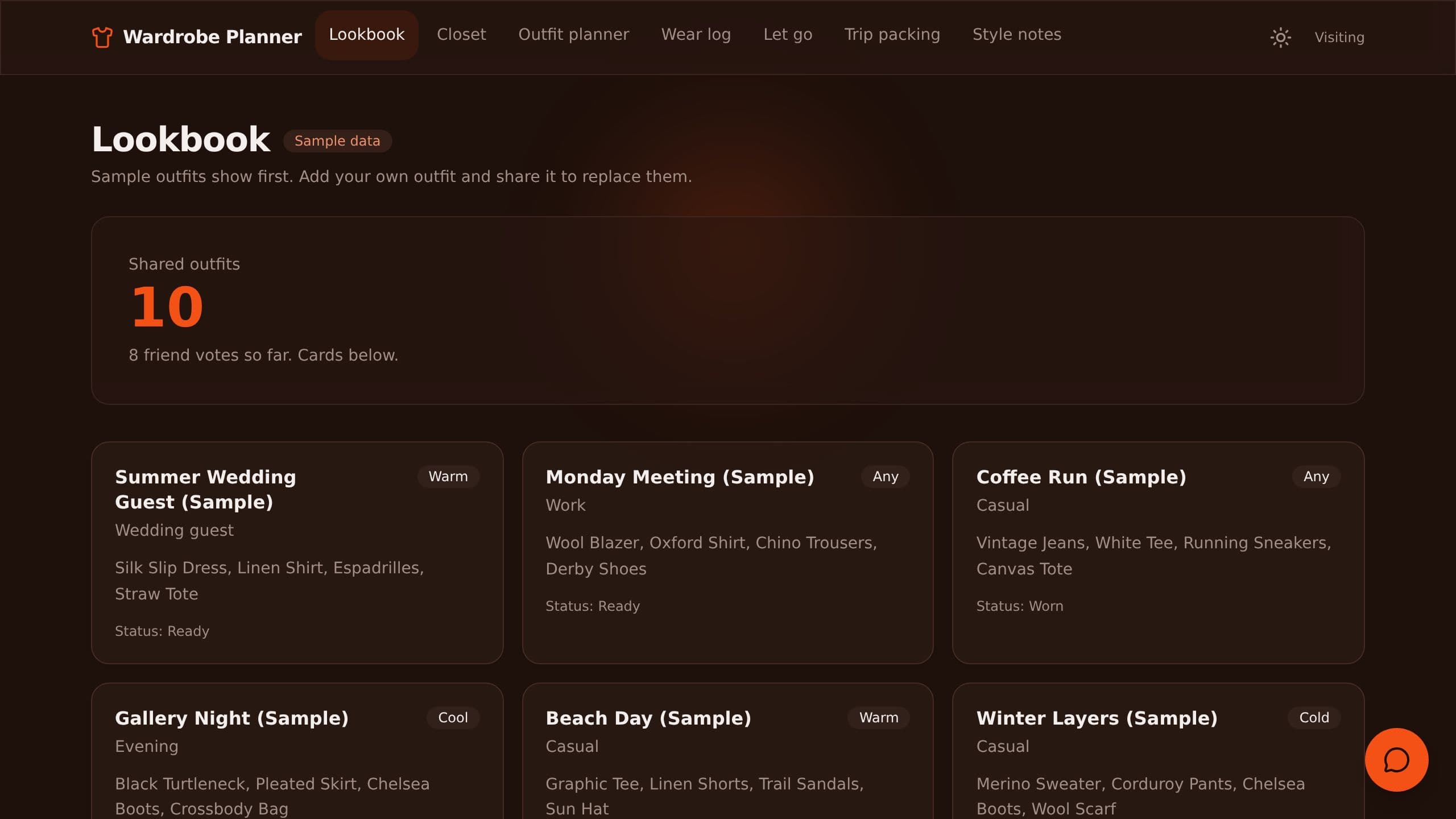The height and width of the screenshot is (819, 1456).
Task: Open Trip packing section
Action: coord(892,35)
